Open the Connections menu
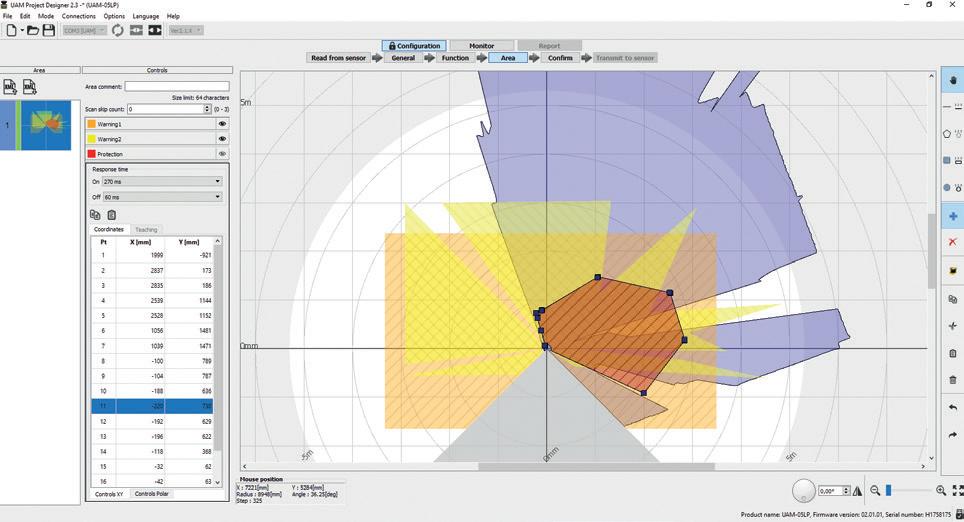This screenshot has height=522, width=964. (79, 16)
